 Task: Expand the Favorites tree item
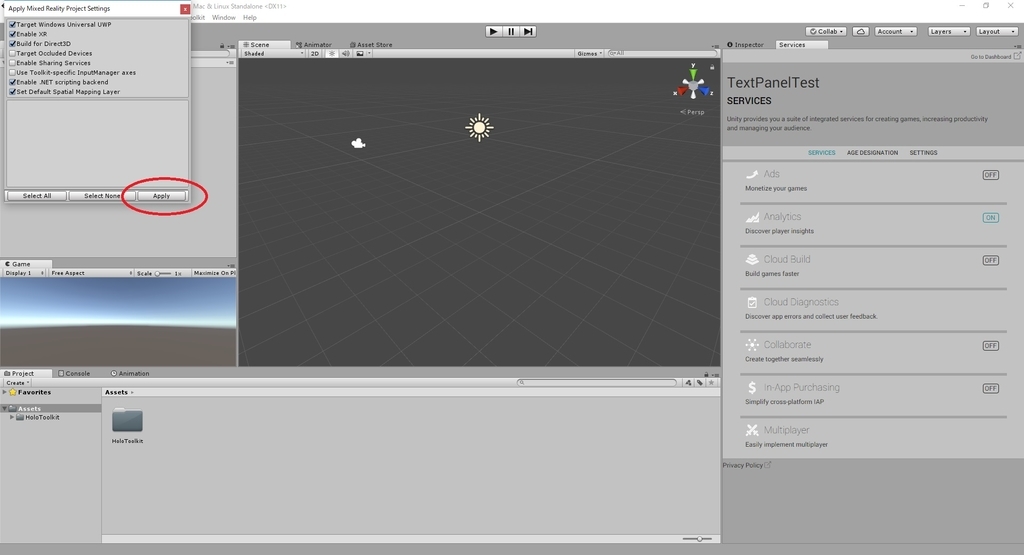click(x=5, y=392)
